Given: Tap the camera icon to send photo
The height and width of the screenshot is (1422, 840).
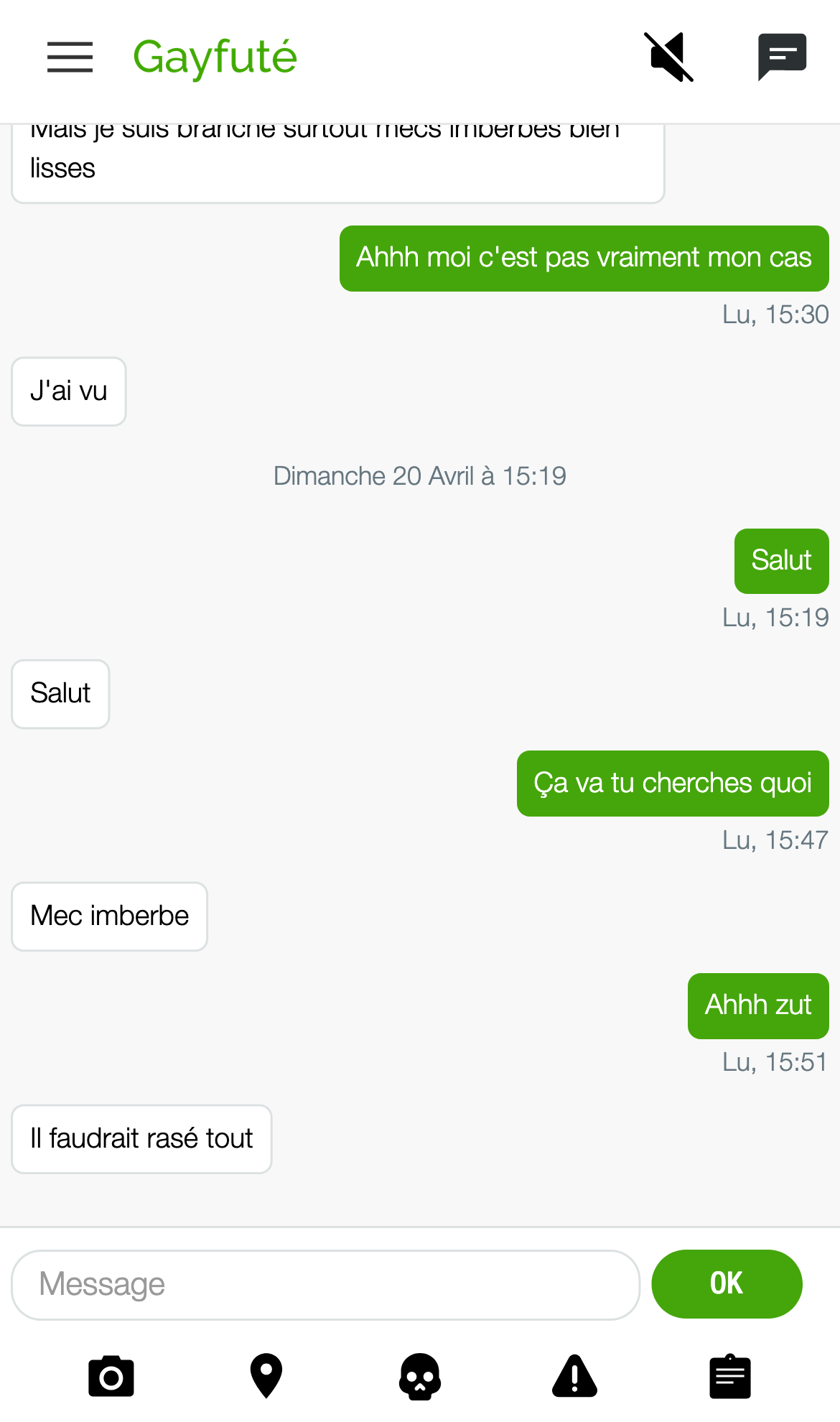Looking at the screenshot, I should (x=111, y=1377).
